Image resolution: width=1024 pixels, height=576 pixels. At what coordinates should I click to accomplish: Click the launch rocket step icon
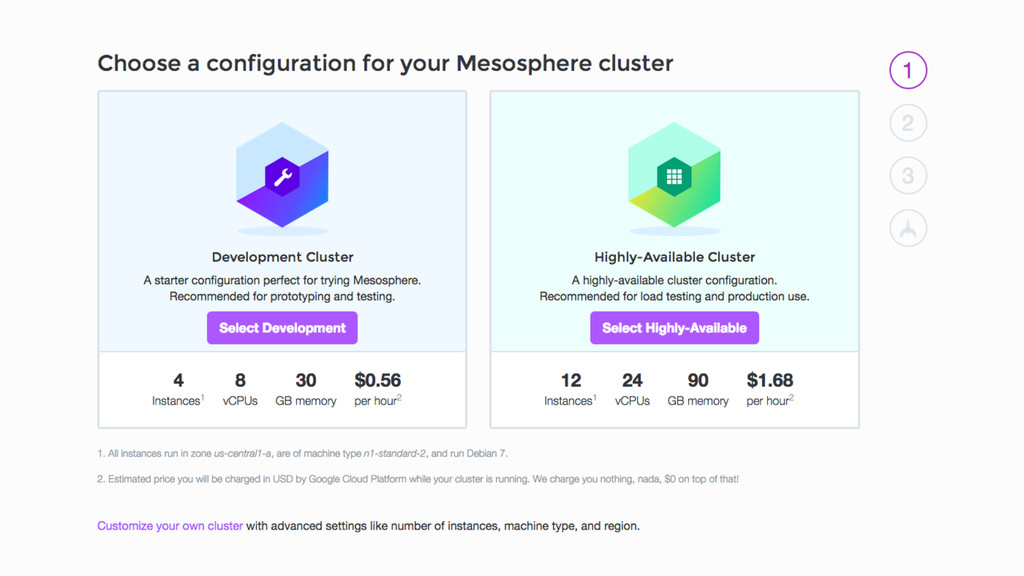pyautogui.click(x=908, y=228)
